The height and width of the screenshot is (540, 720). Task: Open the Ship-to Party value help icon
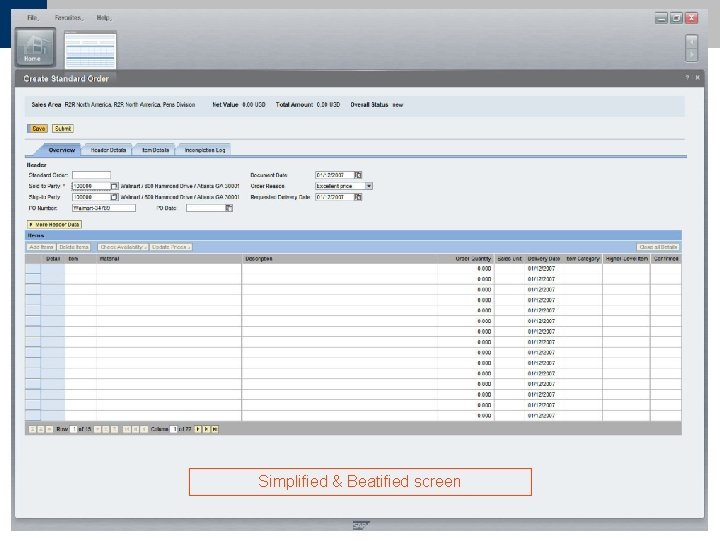114,197
